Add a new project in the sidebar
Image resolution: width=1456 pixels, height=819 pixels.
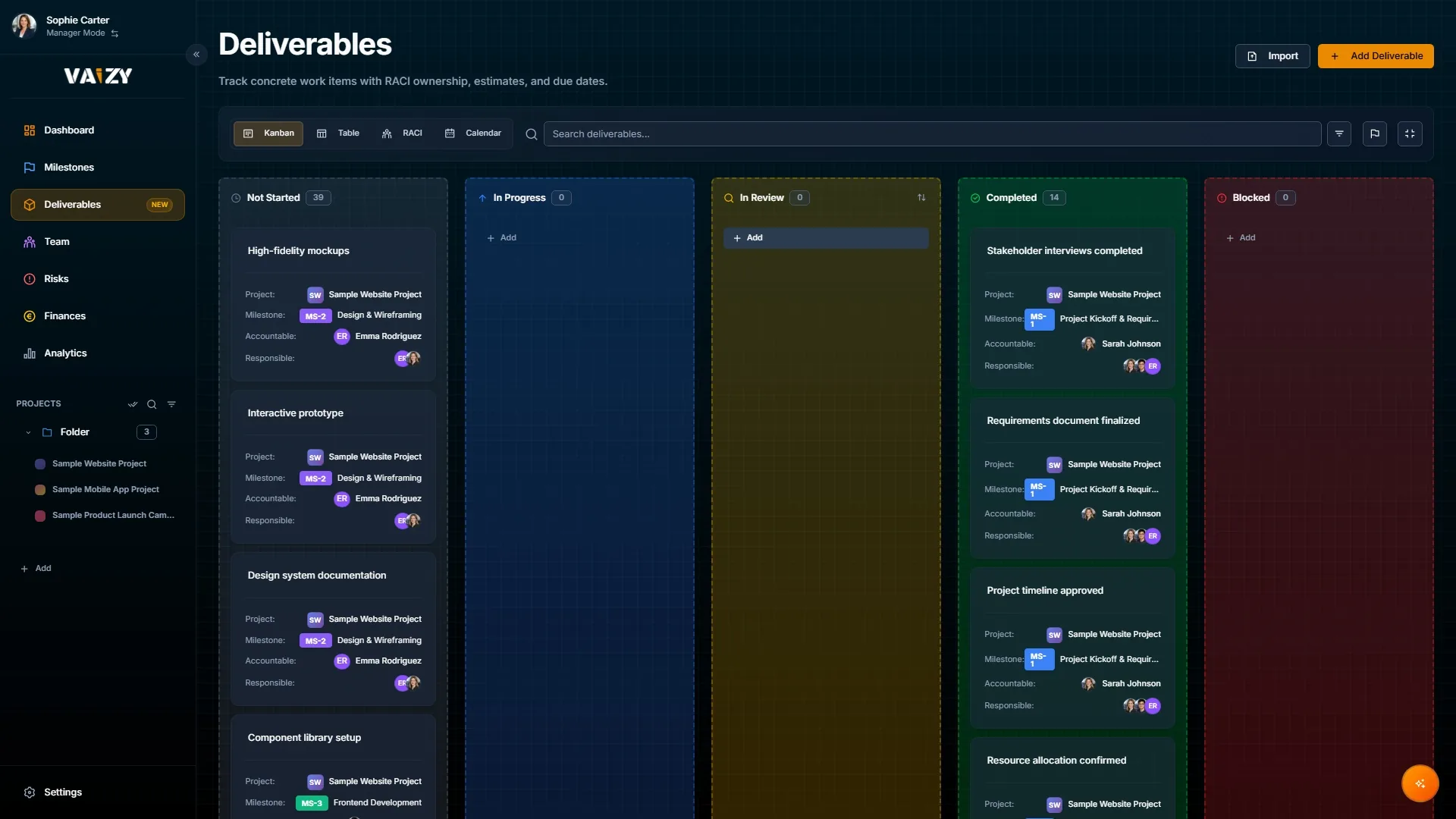click(x=36, y=569)
